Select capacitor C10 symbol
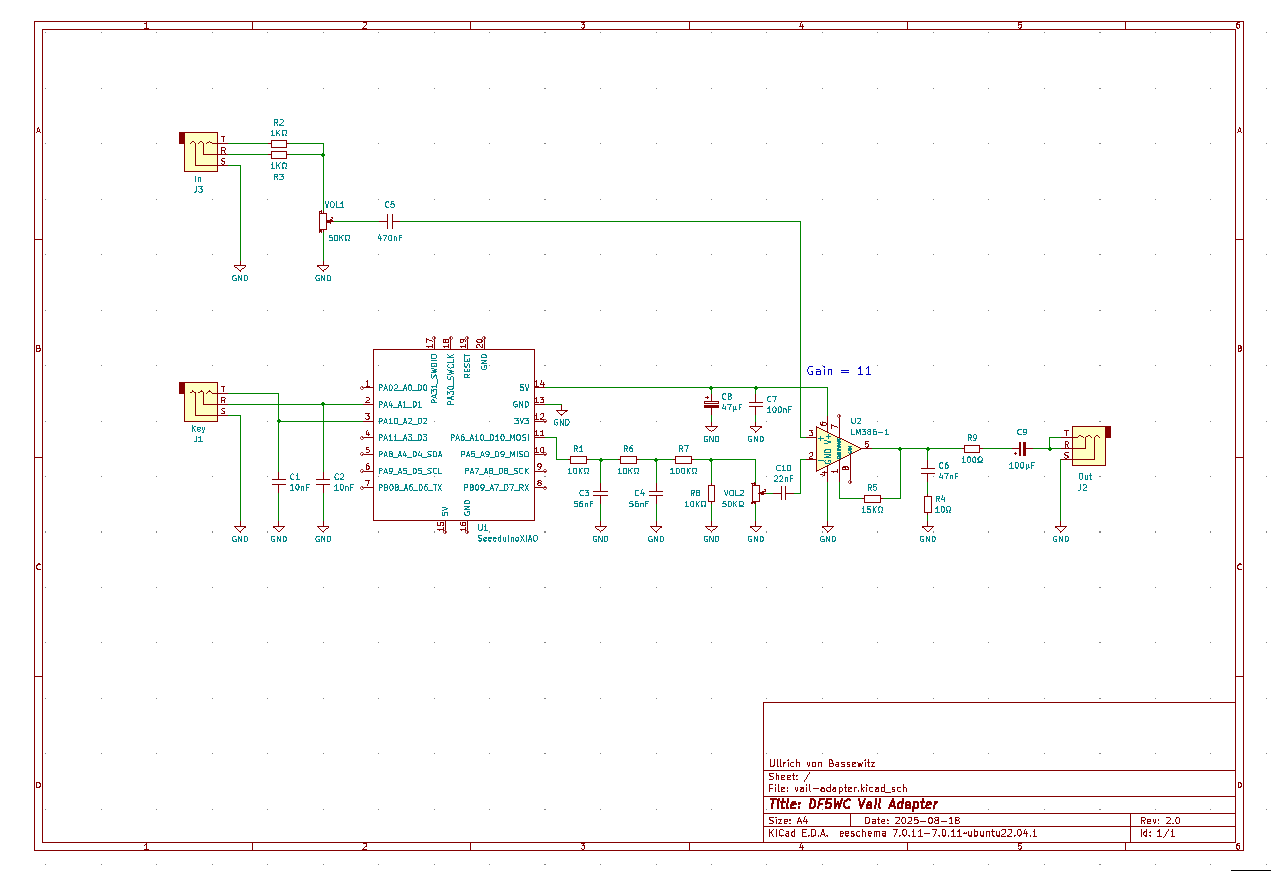This screenshot has height=871, width=1280. pos(783,492)
